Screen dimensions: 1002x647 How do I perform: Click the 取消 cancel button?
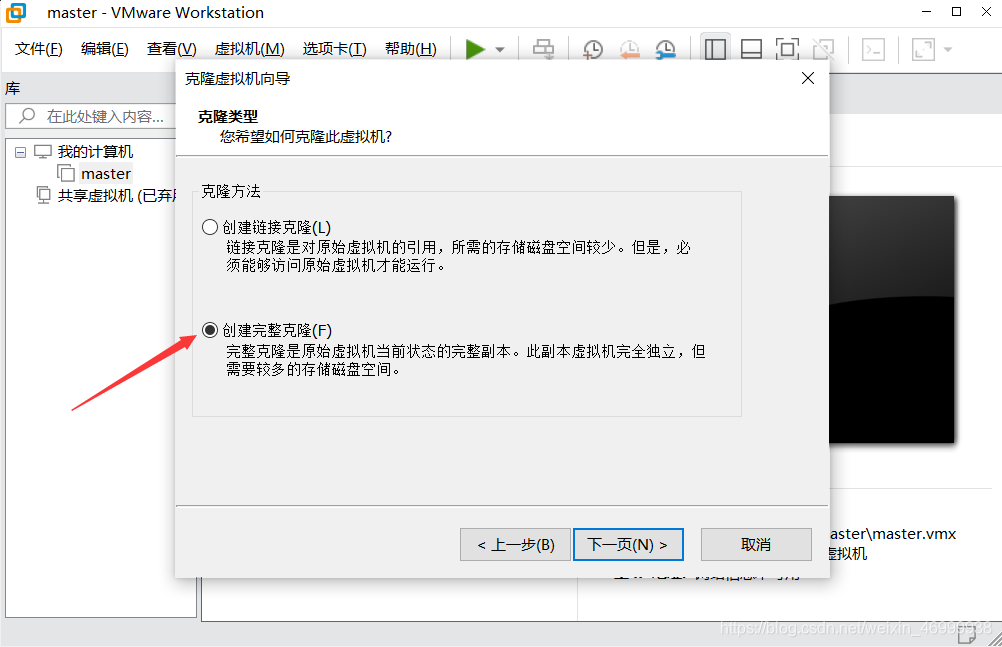click(x=756, y=545)
